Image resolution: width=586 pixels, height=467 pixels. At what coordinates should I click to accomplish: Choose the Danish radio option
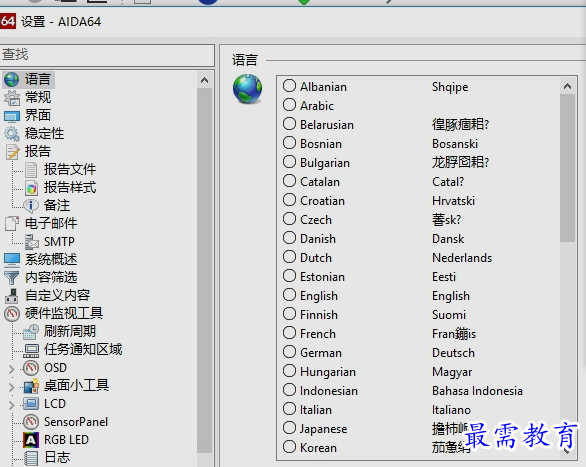coord(289,238)
